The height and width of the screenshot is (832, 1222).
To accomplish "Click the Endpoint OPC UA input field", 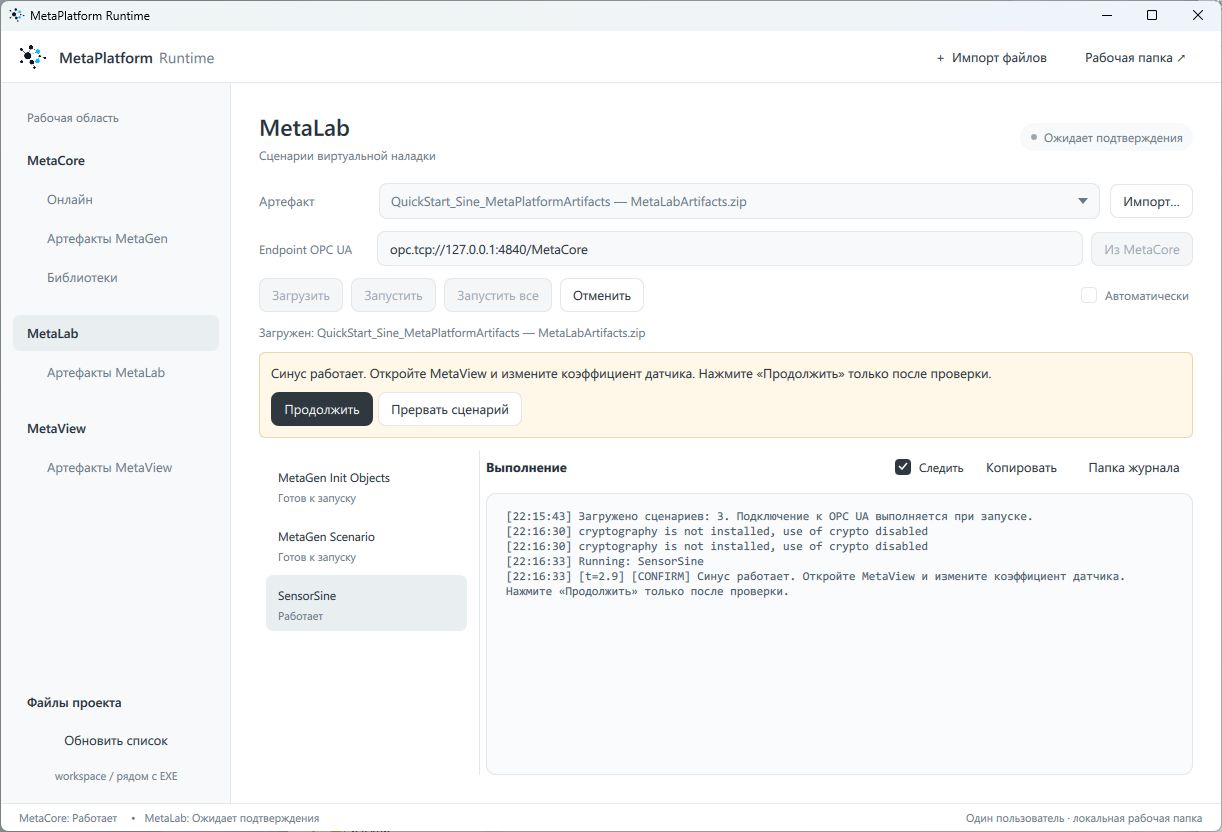I will [730, 249].
